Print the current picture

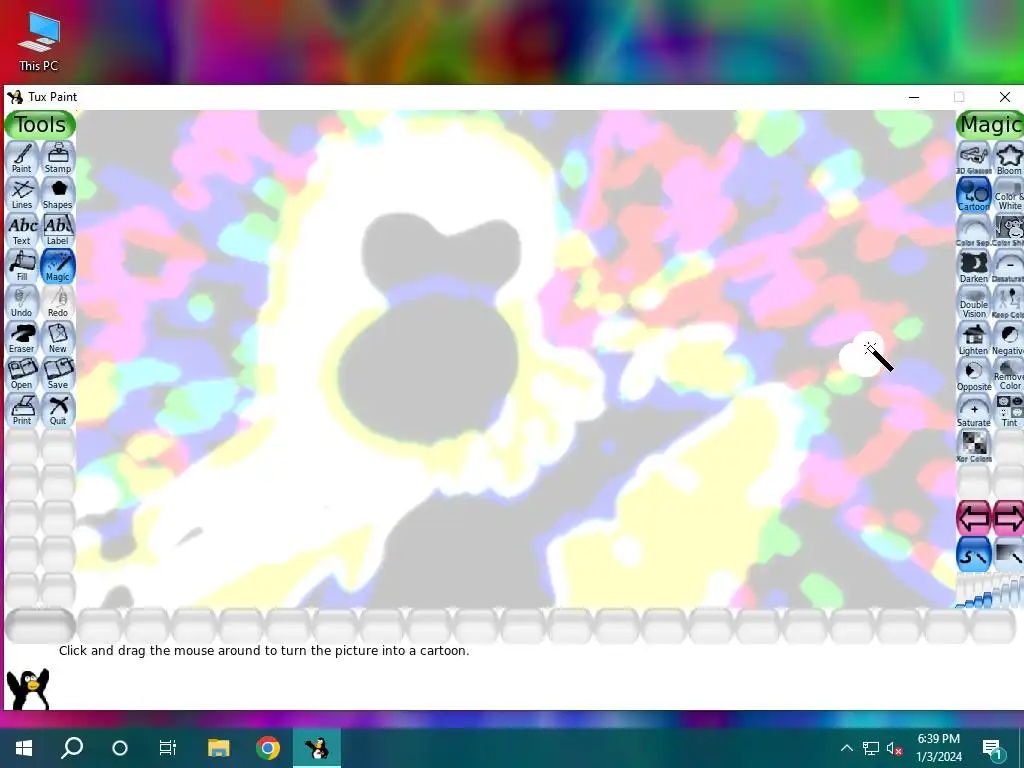(22, 409)
